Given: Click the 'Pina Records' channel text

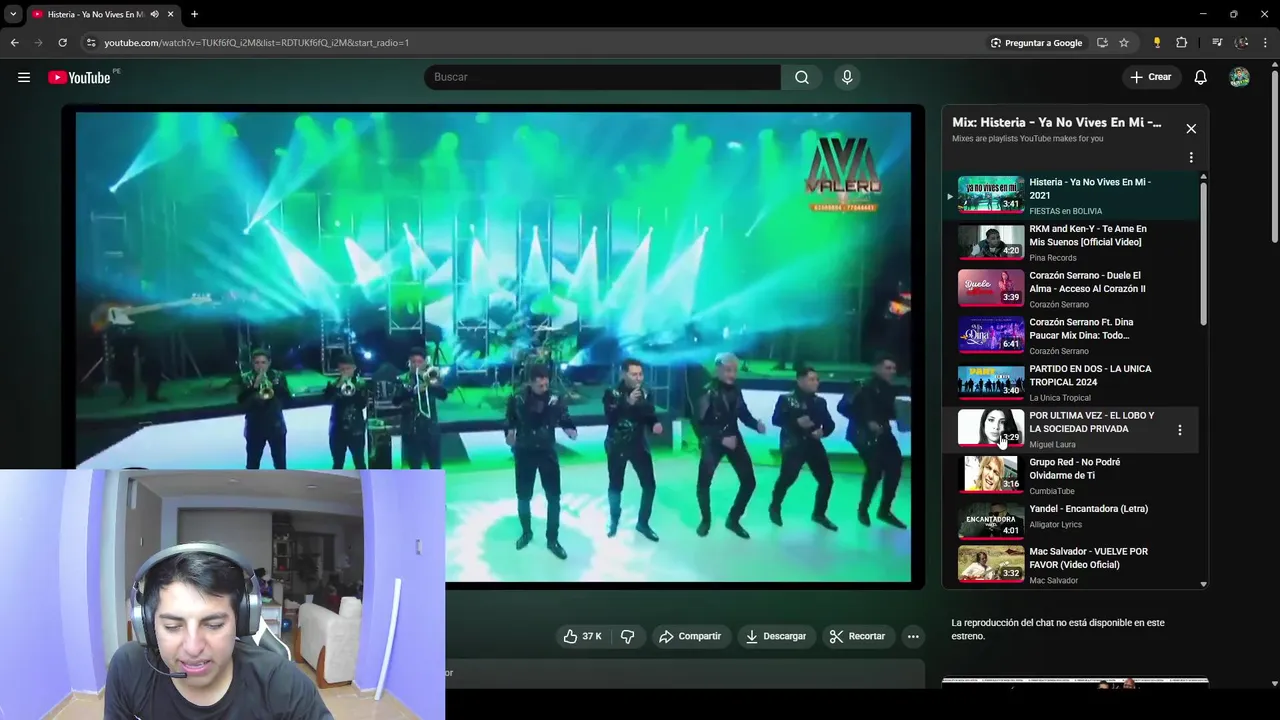Looking at the screenshot, I should tap(1053, 258).
